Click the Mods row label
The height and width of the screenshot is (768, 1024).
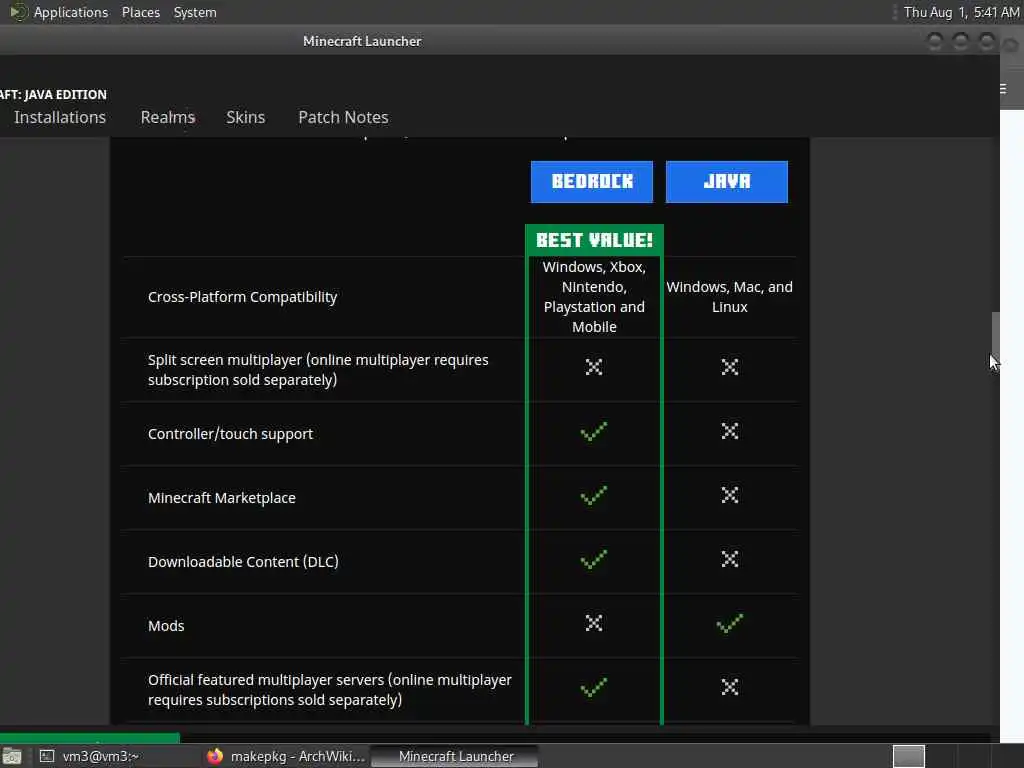tap(166, 626)
